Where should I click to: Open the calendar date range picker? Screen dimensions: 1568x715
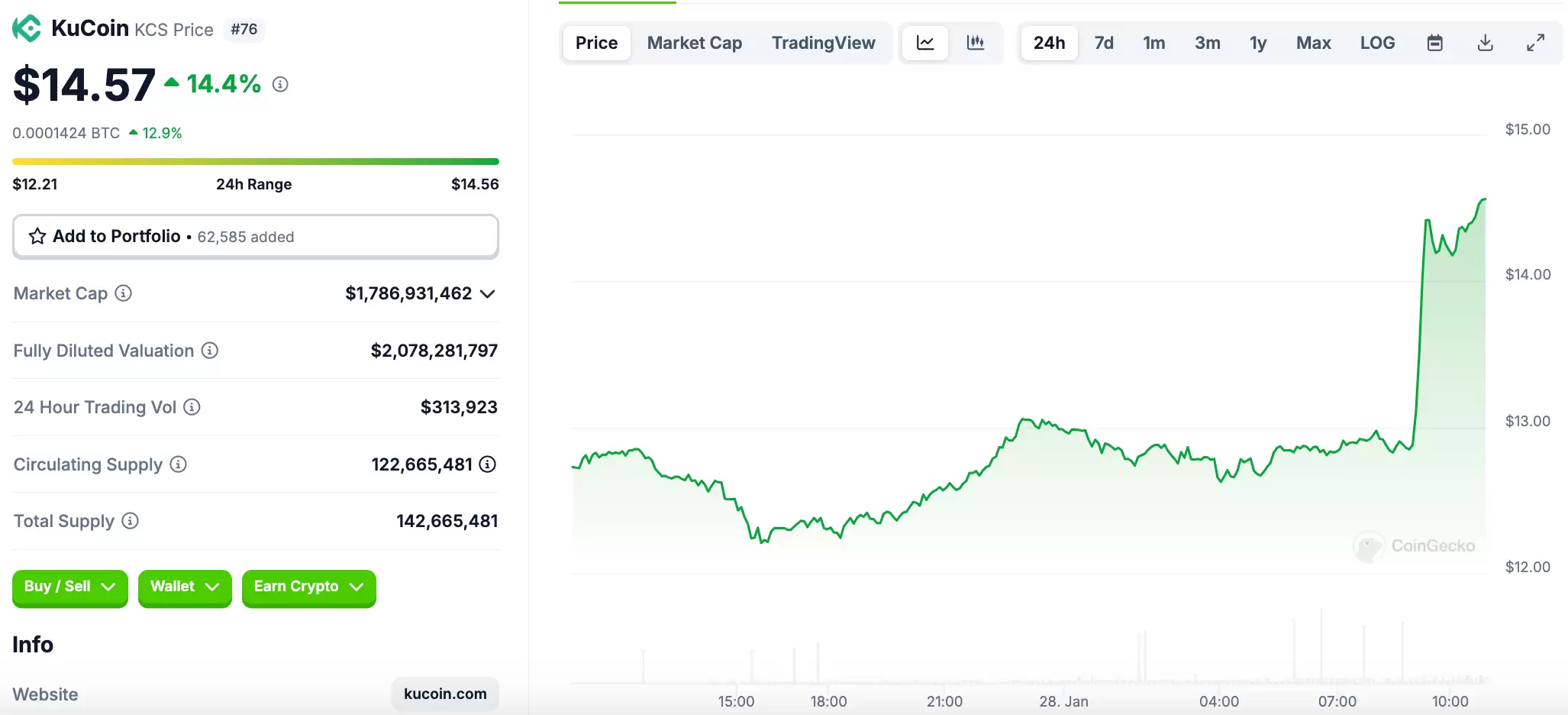1435,43
